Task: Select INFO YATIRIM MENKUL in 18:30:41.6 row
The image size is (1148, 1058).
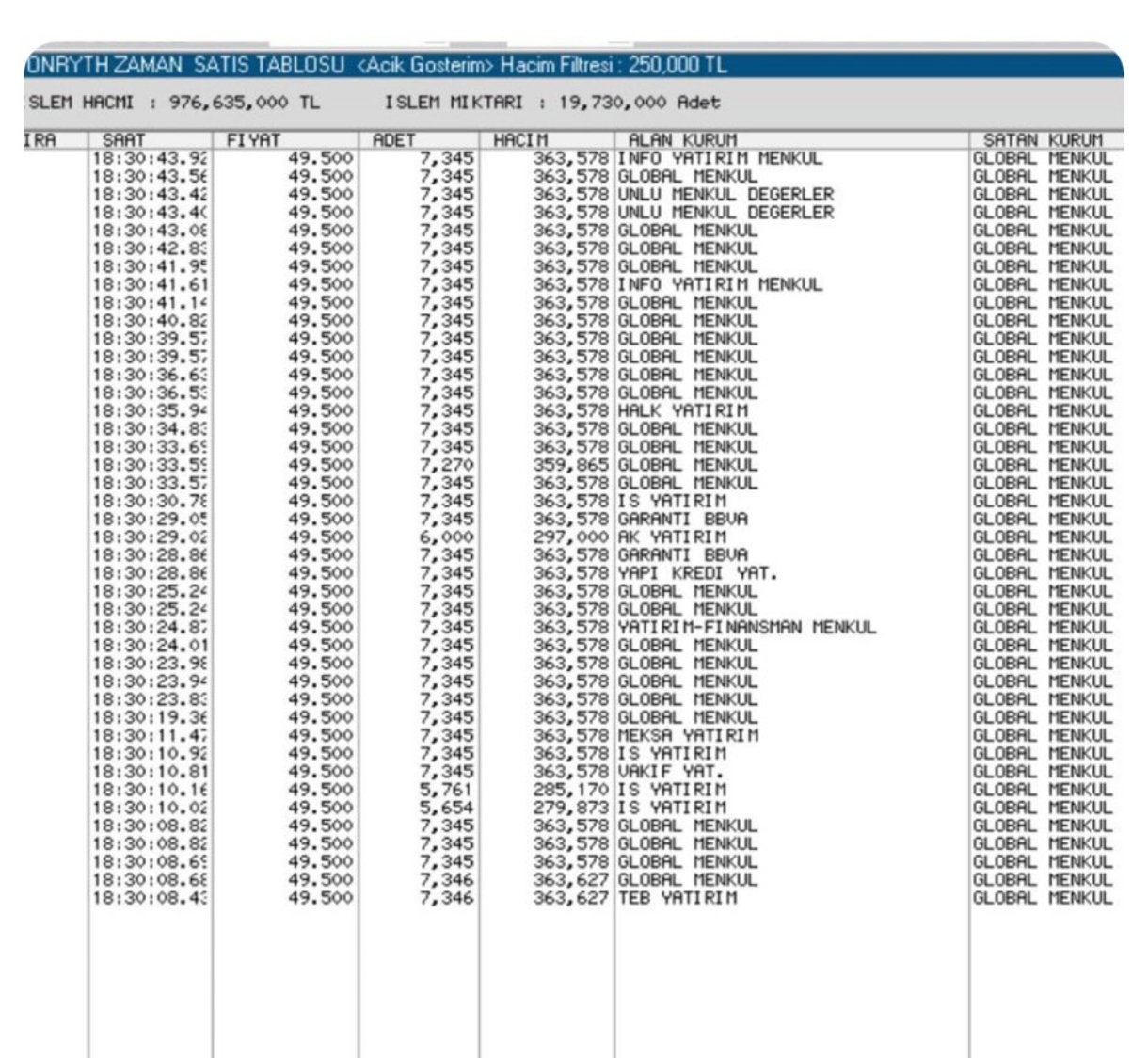Action: [720, 284]
